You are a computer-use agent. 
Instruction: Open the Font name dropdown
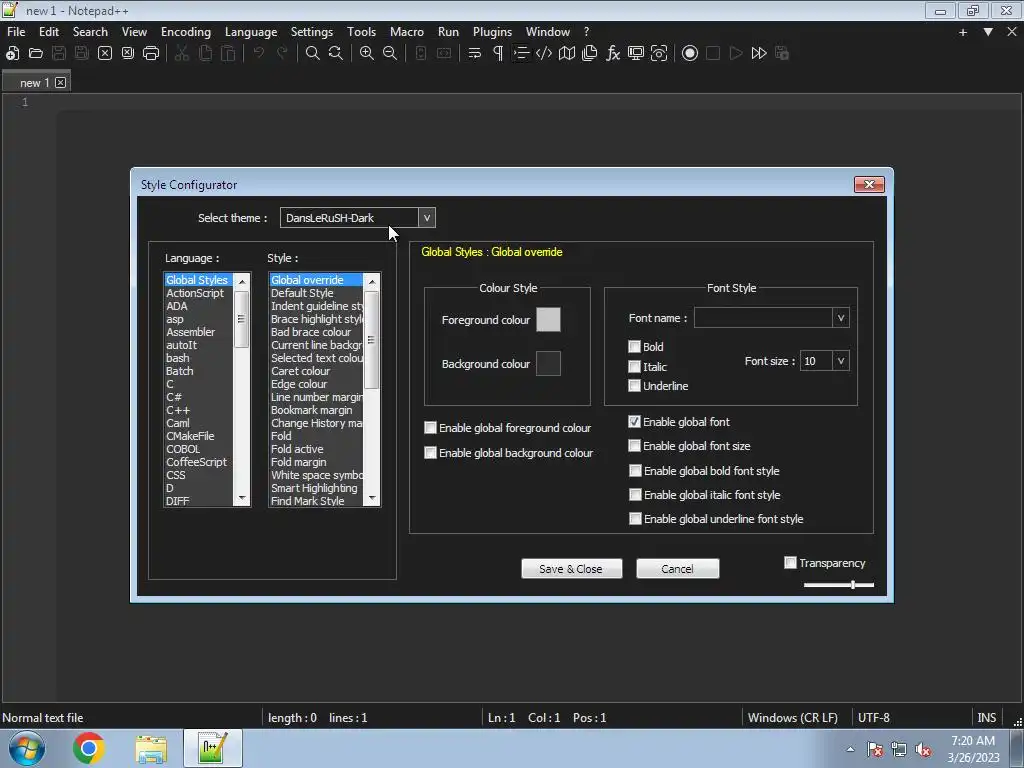tap(840, 318)
